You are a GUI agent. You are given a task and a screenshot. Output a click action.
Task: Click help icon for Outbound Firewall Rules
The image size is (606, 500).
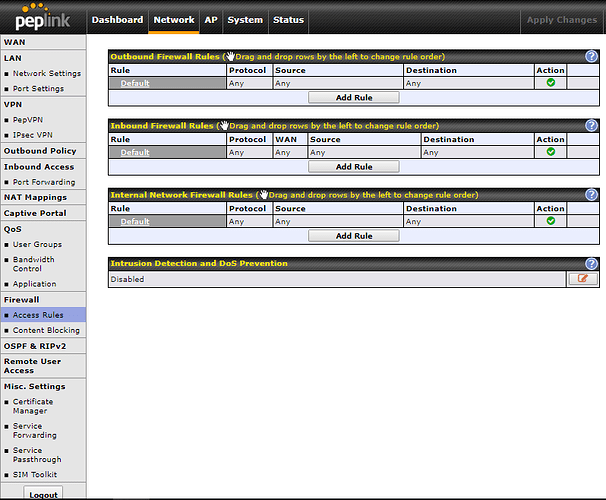point(590,57)
